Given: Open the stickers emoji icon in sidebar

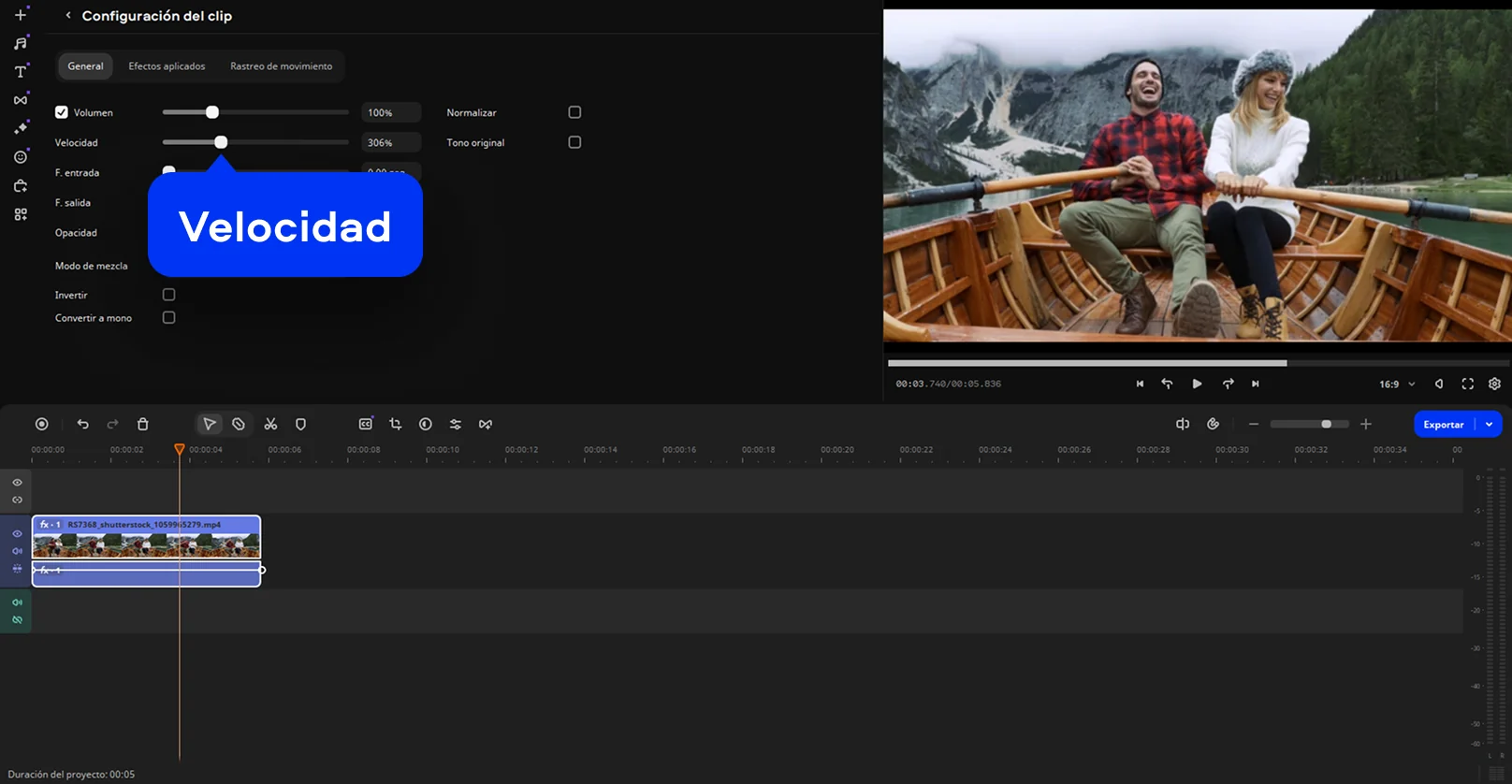Looking at the screenshot, I should pos(21,157).
